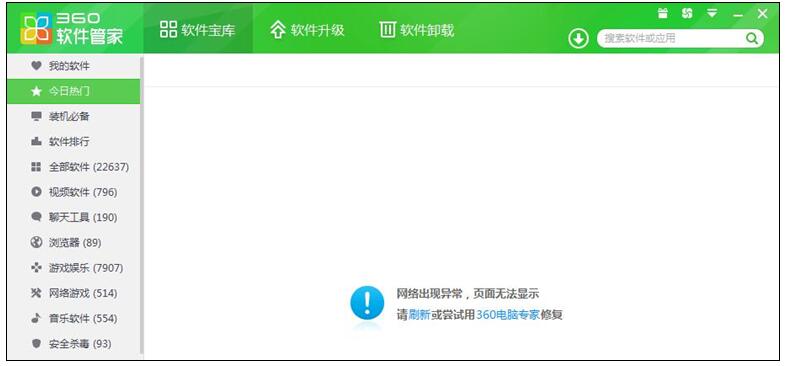Select 今日热门 in the sidebar
This screenshot has height=366, width=786.
pos(74,91)
